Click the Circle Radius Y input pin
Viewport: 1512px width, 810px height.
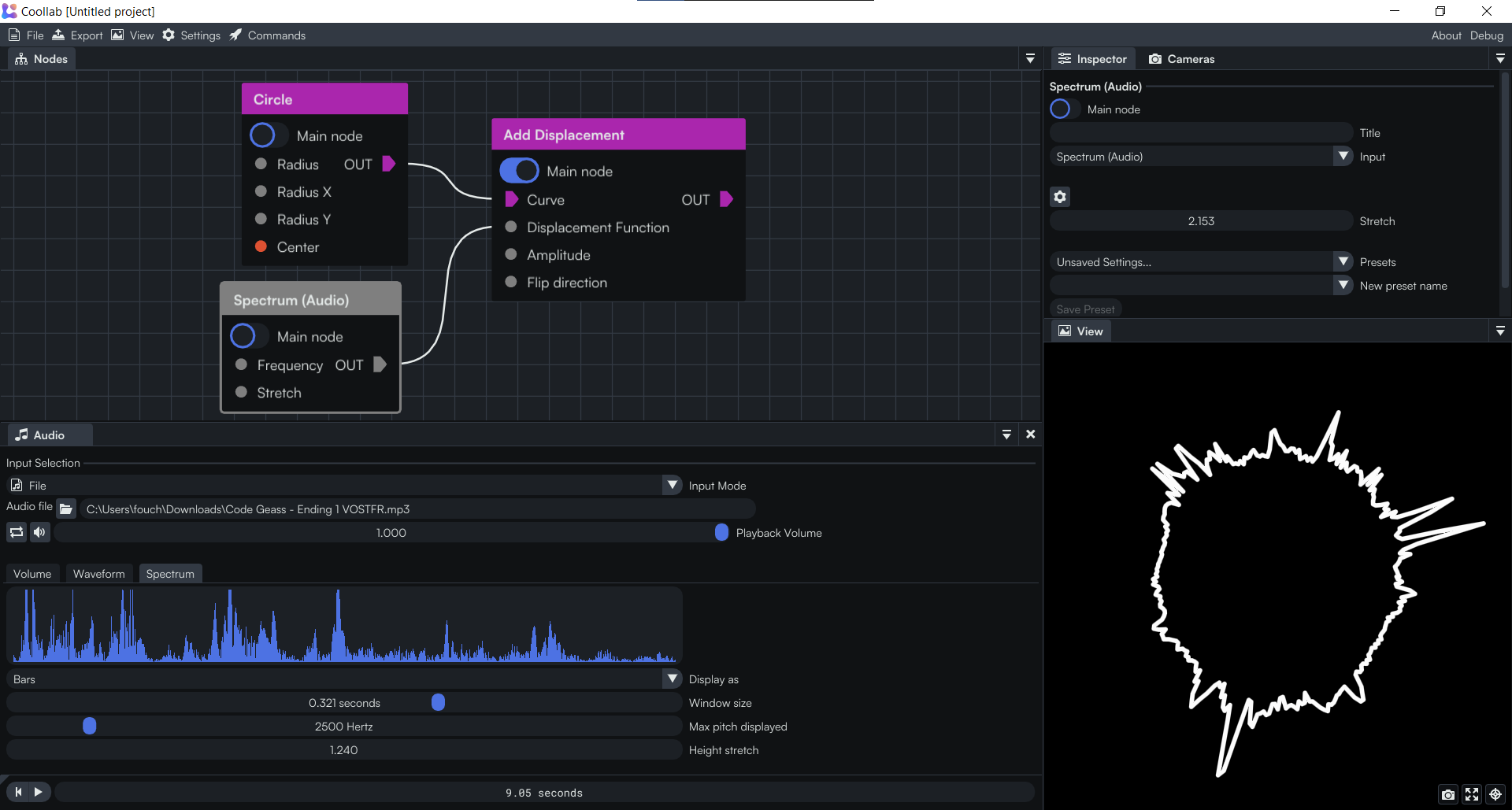coord(261,219)
